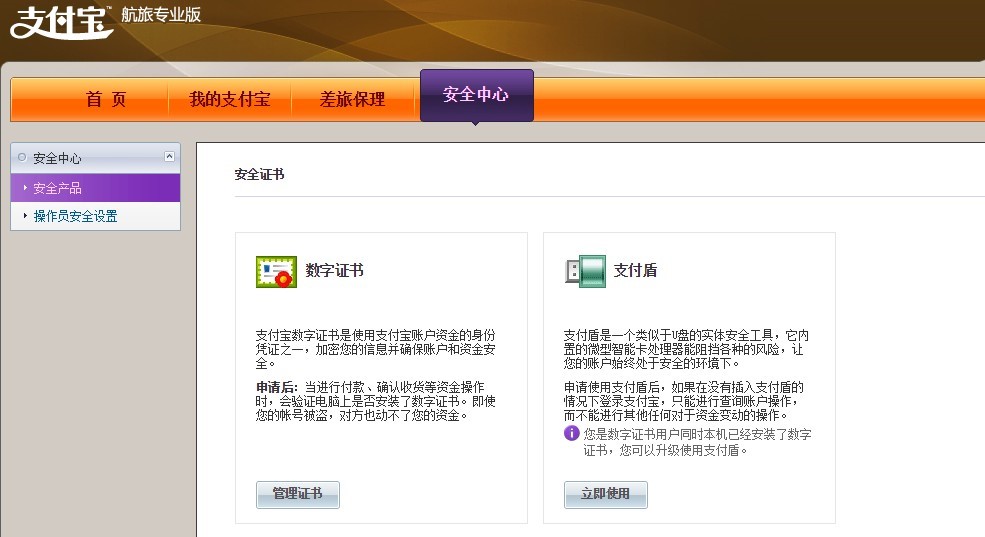The height and width of the screenshot is (537, 985).
Task: Click the Alipay 支付宝 logo
Action: coord(62,20)
